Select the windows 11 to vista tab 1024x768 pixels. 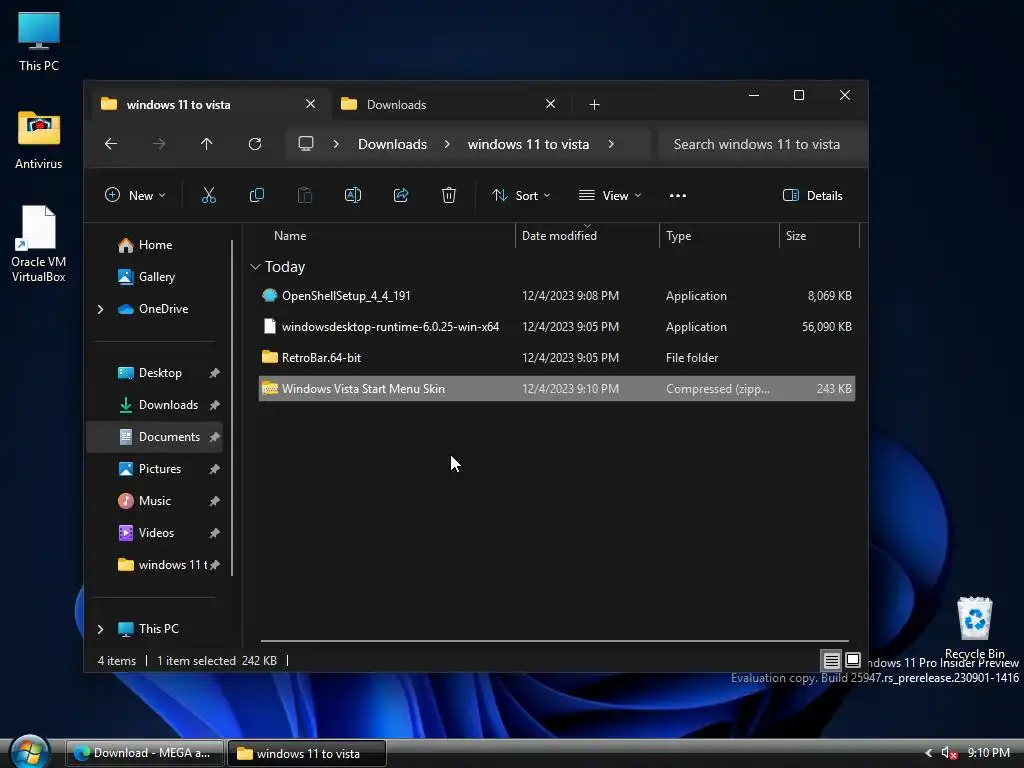pyautogui.click(x=209, y=104)
